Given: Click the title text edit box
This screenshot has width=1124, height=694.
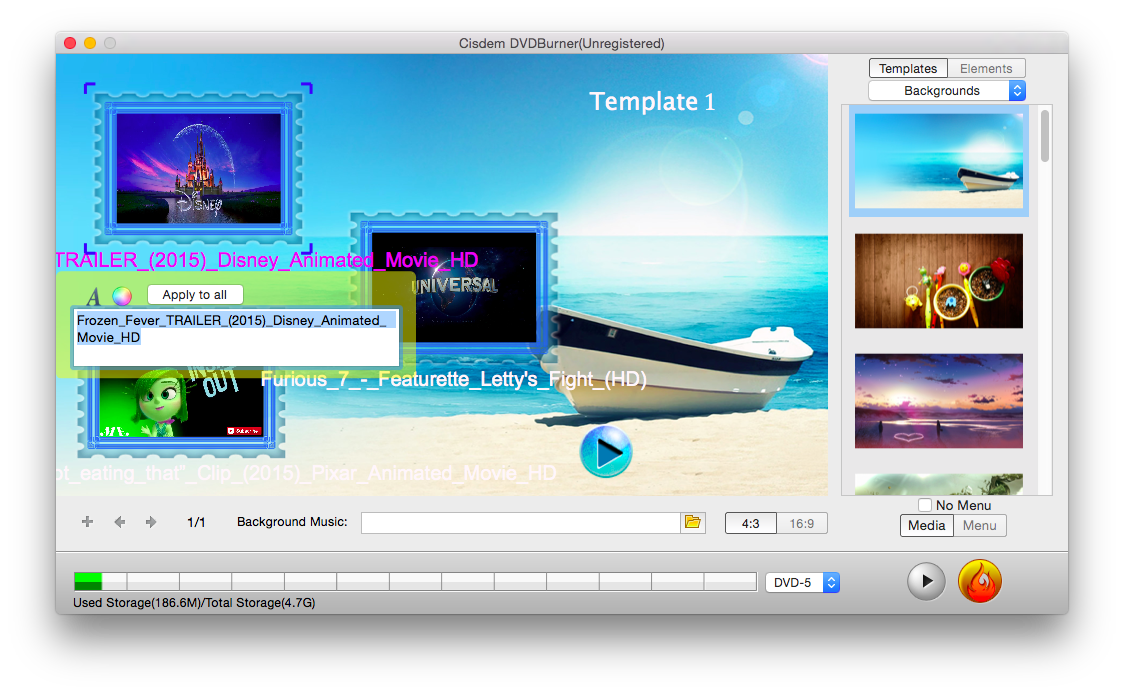Looking at the screenshot, I should pyautogui.click(x=236, y=338).
